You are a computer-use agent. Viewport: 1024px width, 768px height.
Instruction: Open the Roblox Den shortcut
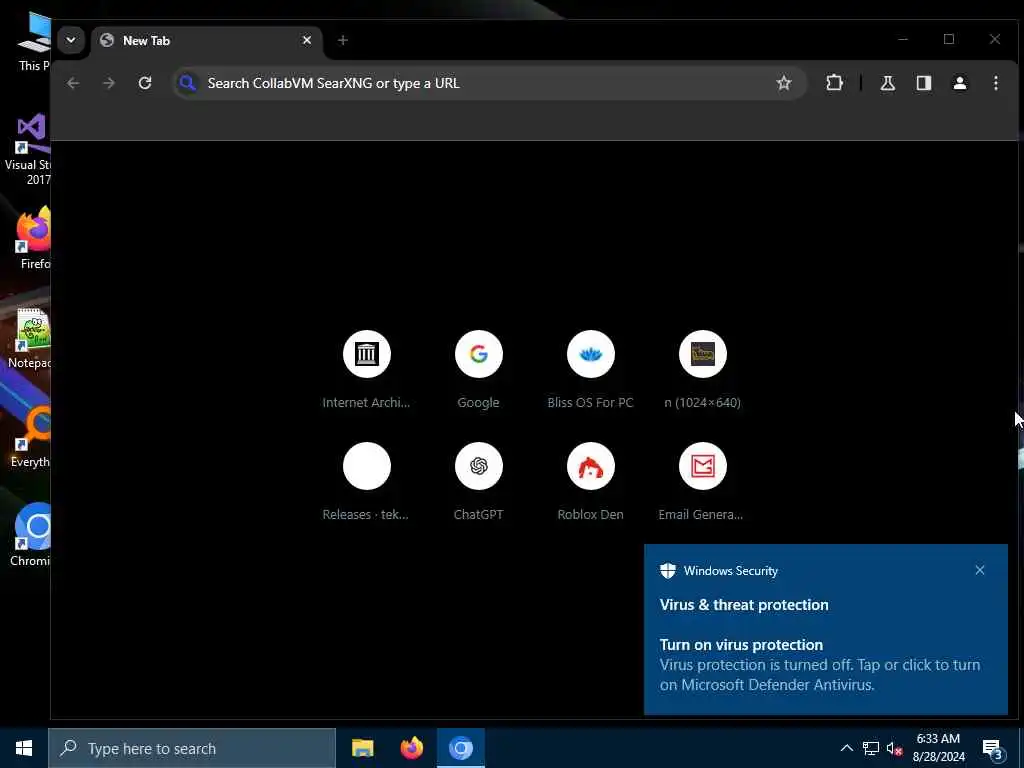pos(590,481)
